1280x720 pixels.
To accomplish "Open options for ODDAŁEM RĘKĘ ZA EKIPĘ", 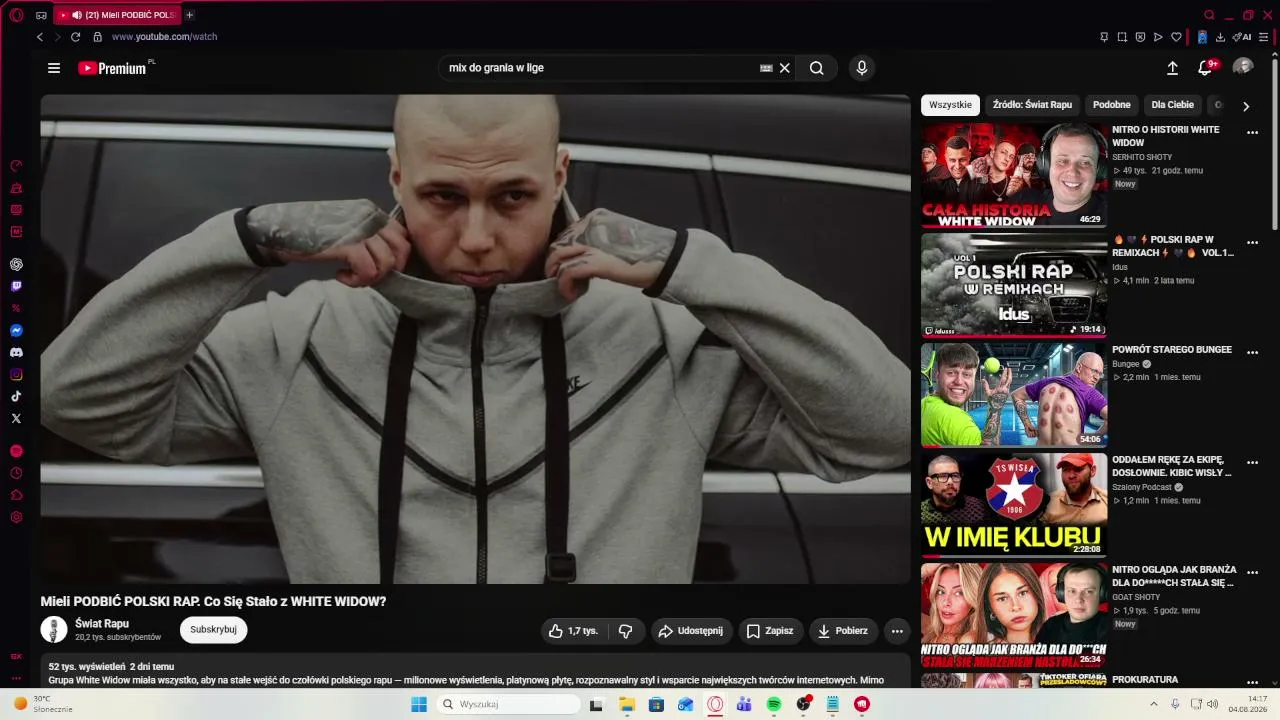I will (1252, 463).
